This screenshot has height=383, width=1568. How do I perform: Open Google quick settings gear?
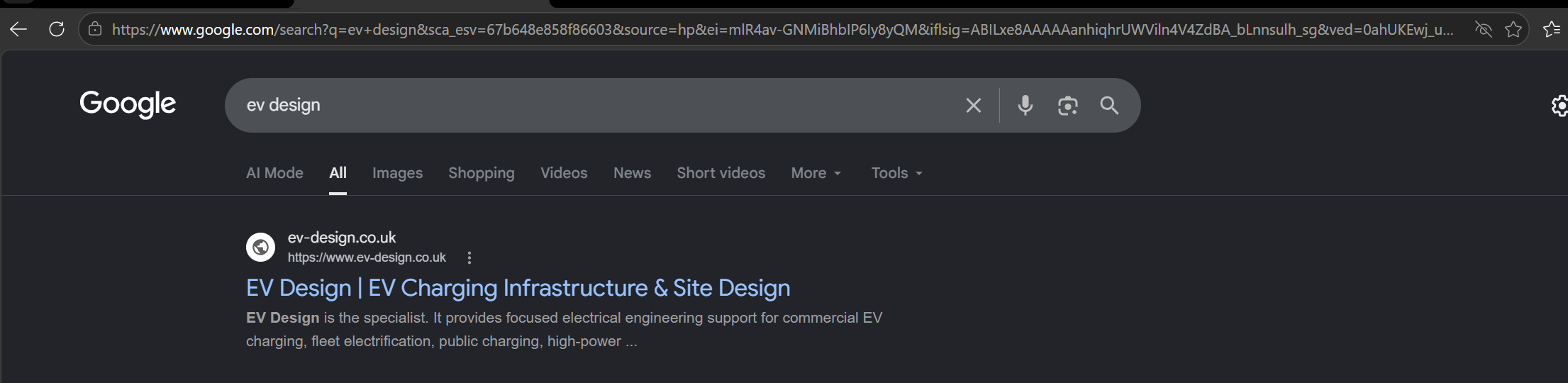click(x=1559, y=106)
